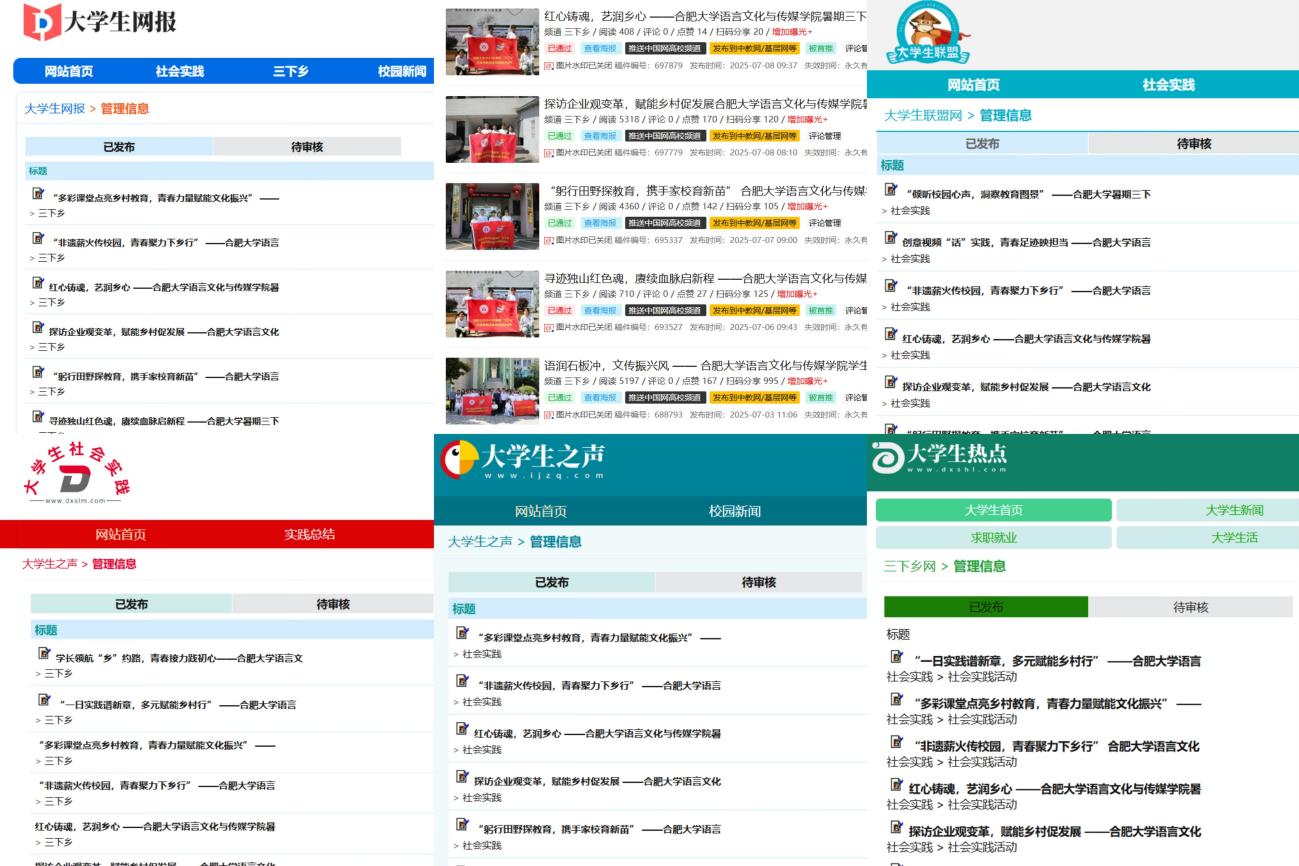1299x866 pixels.
Task: Open 评论管理 for 躬行田野探教育 article listing
Action: 825,223
